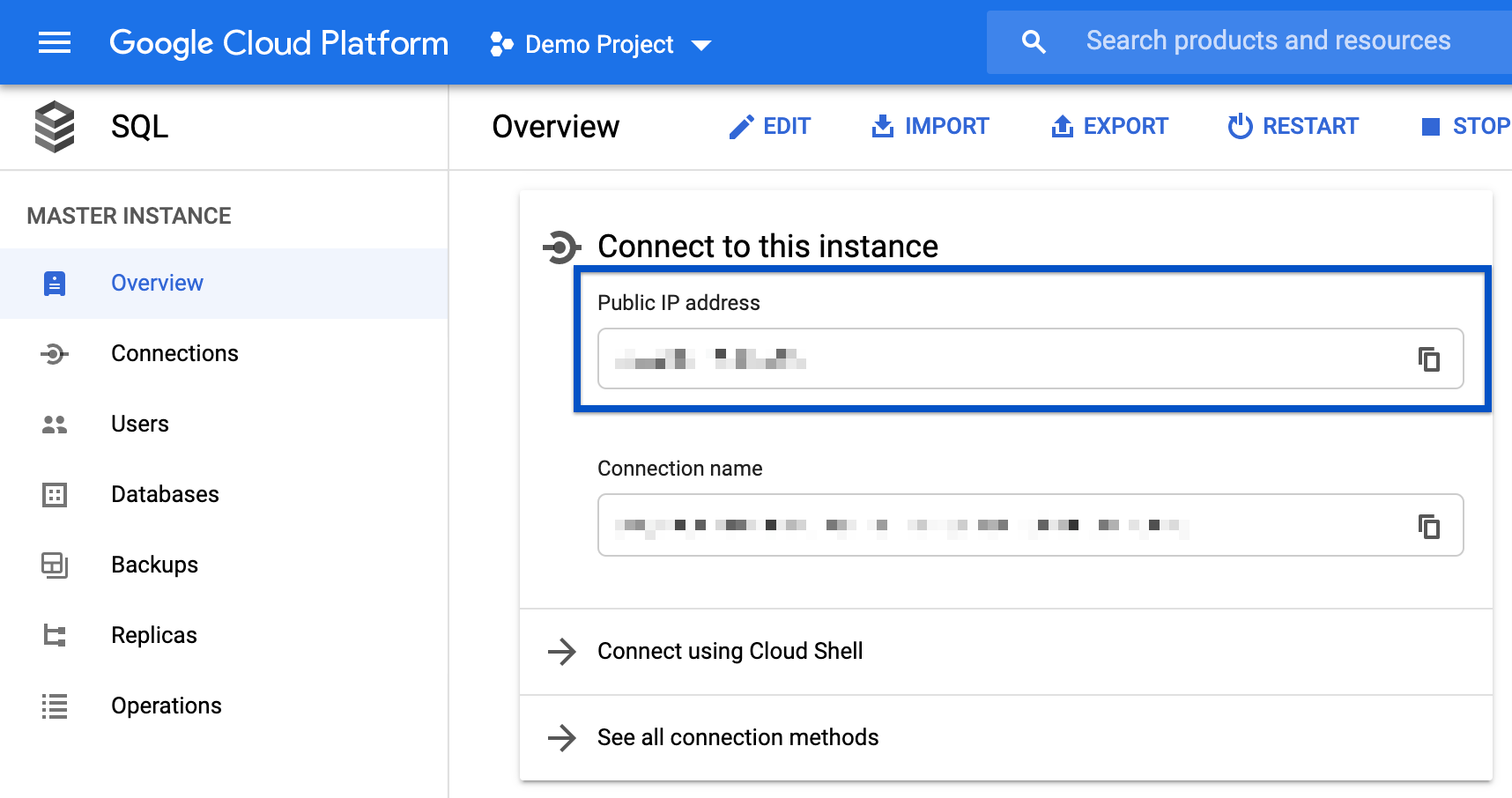The width and height of the screenshot is (1512, 798).
Task: Click the Connection name value field
Action: [1031, 525]
